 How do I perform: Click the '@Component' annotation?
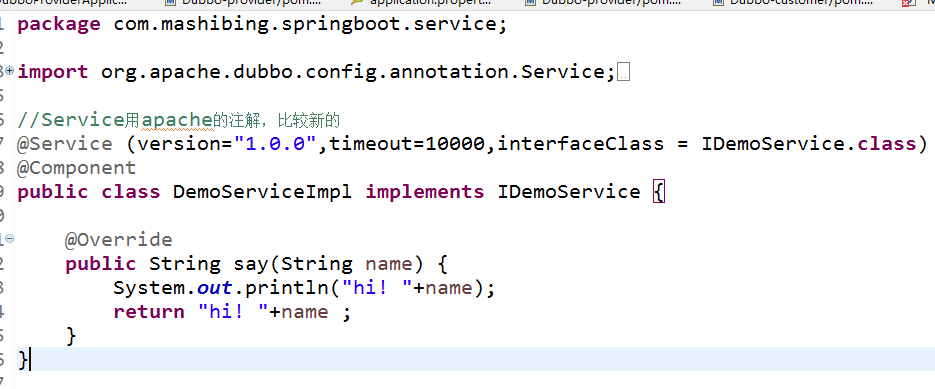[77, 168]
